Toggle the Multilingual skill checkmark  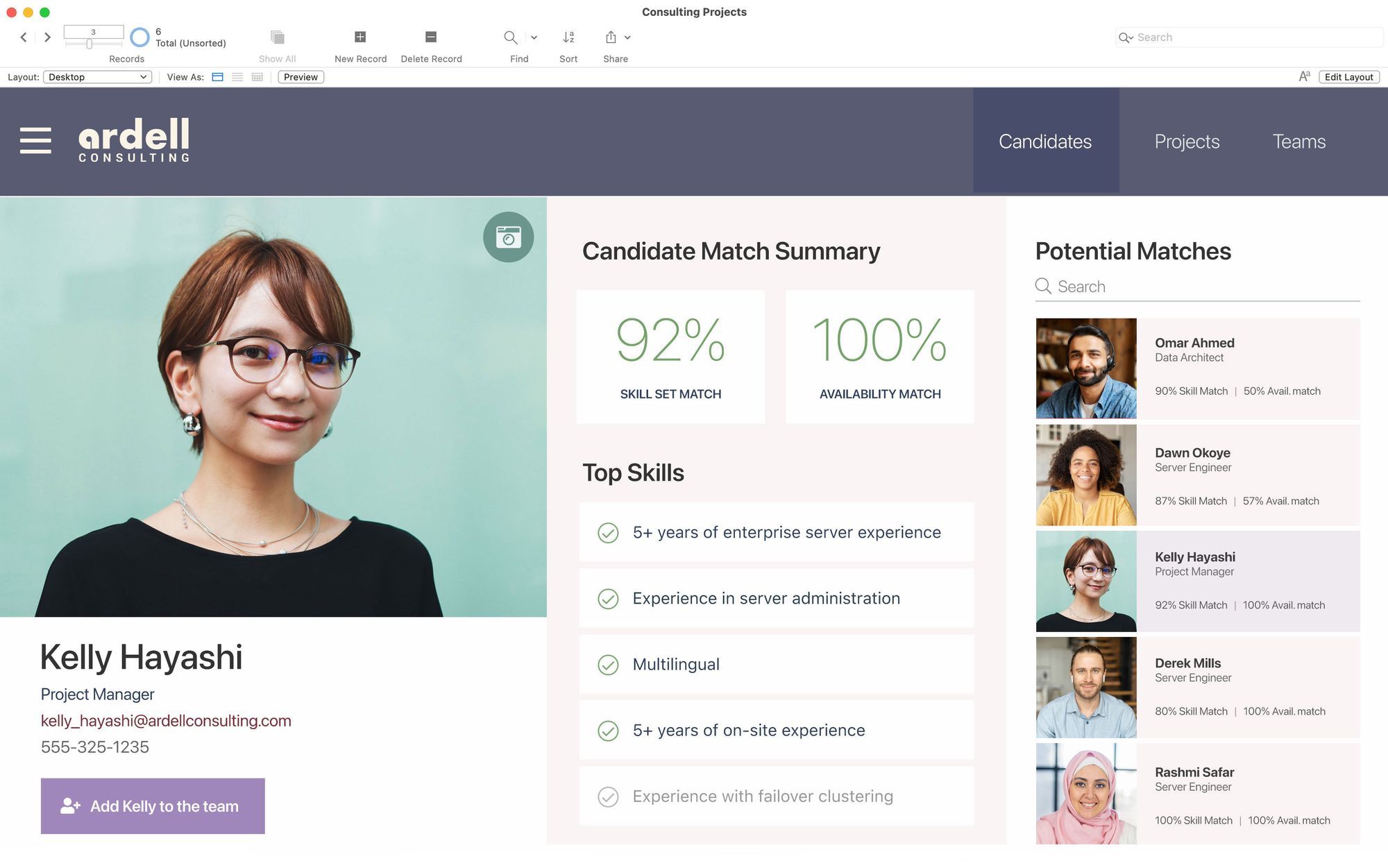point(608,664)
